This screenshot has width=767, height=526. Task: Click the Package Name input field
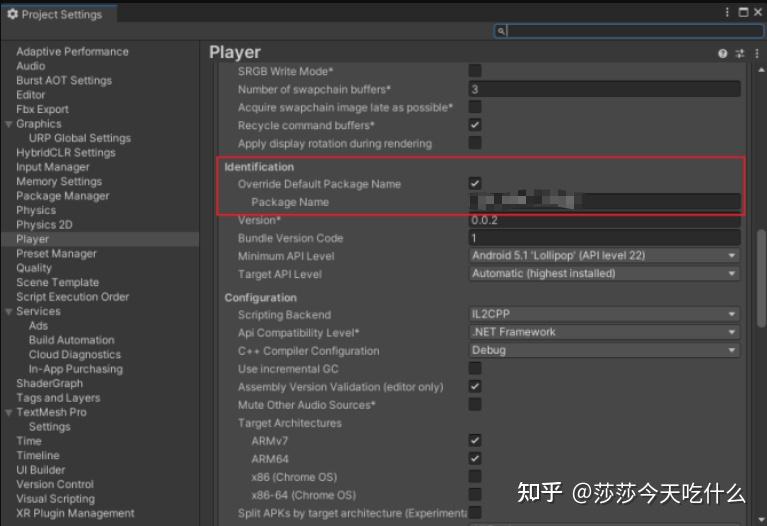click(604, 202)
